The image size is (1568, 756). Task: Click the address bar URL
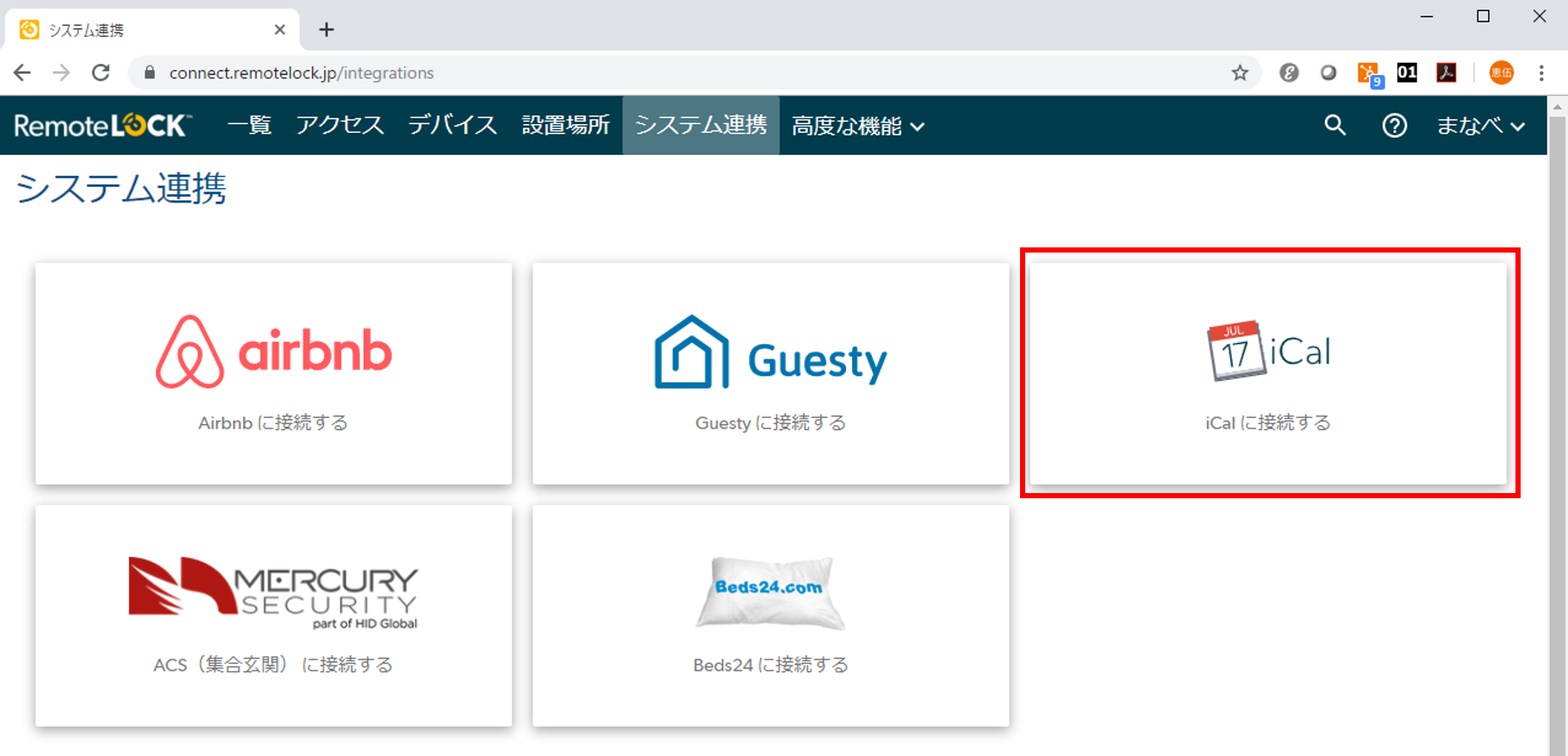[302, 73]
